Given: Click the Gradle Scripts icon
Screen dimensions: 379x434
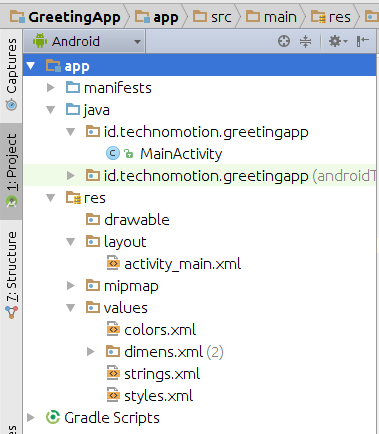Looking at the screenshot, I should (53, 417).
